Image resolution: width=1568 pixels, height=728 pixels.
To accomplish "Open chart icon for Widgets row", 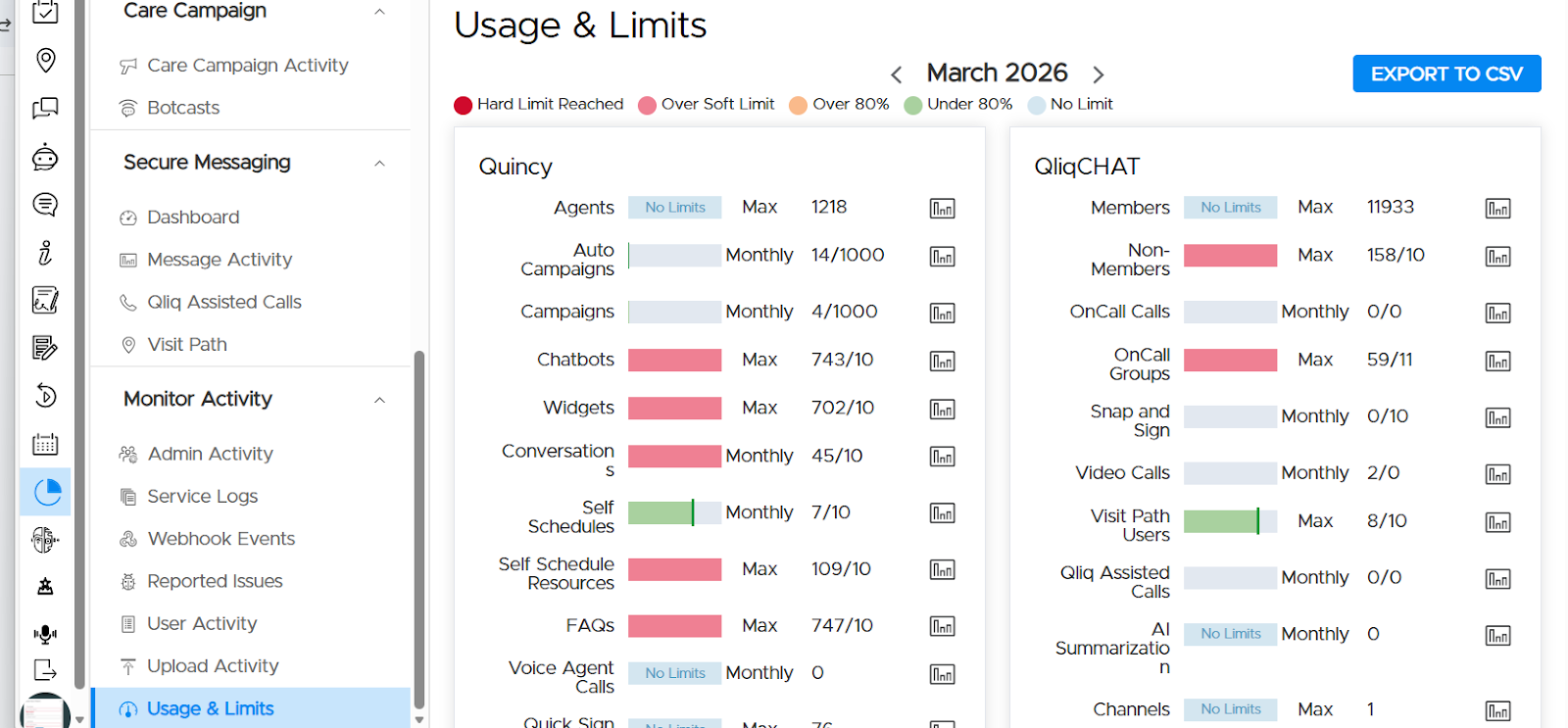I will [942, 410].
